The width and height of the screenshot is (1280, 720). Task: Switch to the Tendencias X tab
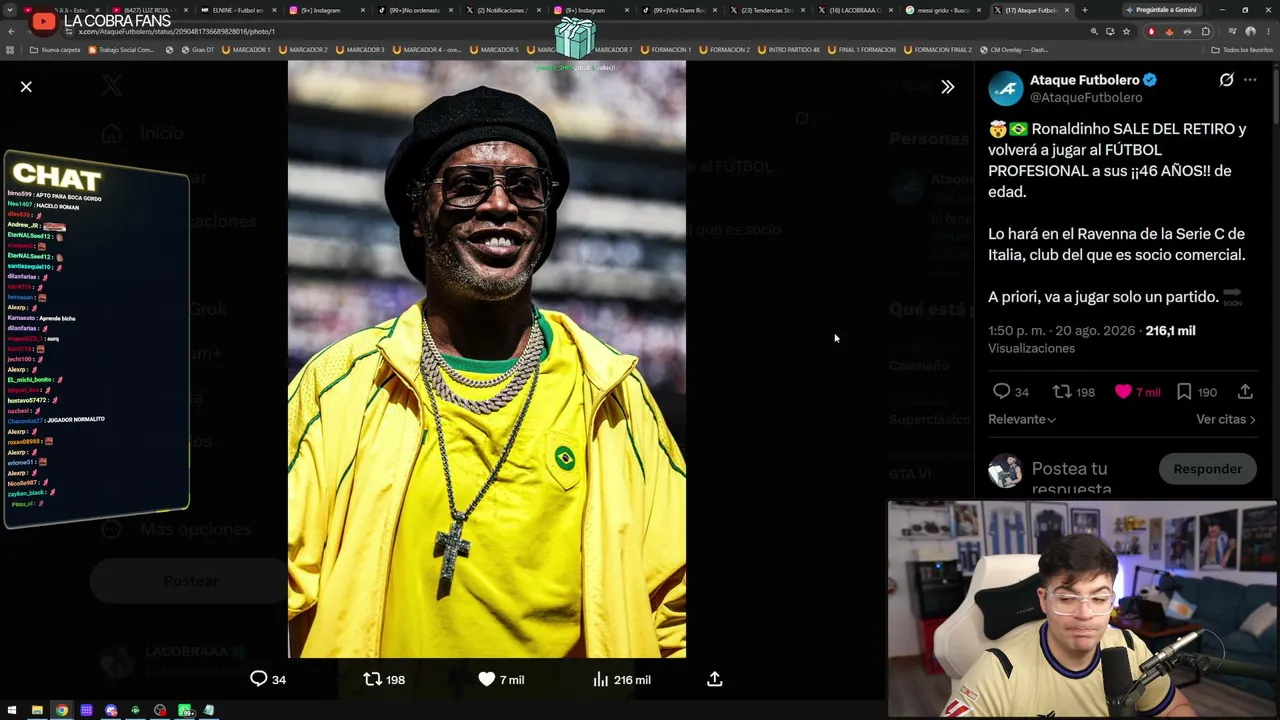767,10
